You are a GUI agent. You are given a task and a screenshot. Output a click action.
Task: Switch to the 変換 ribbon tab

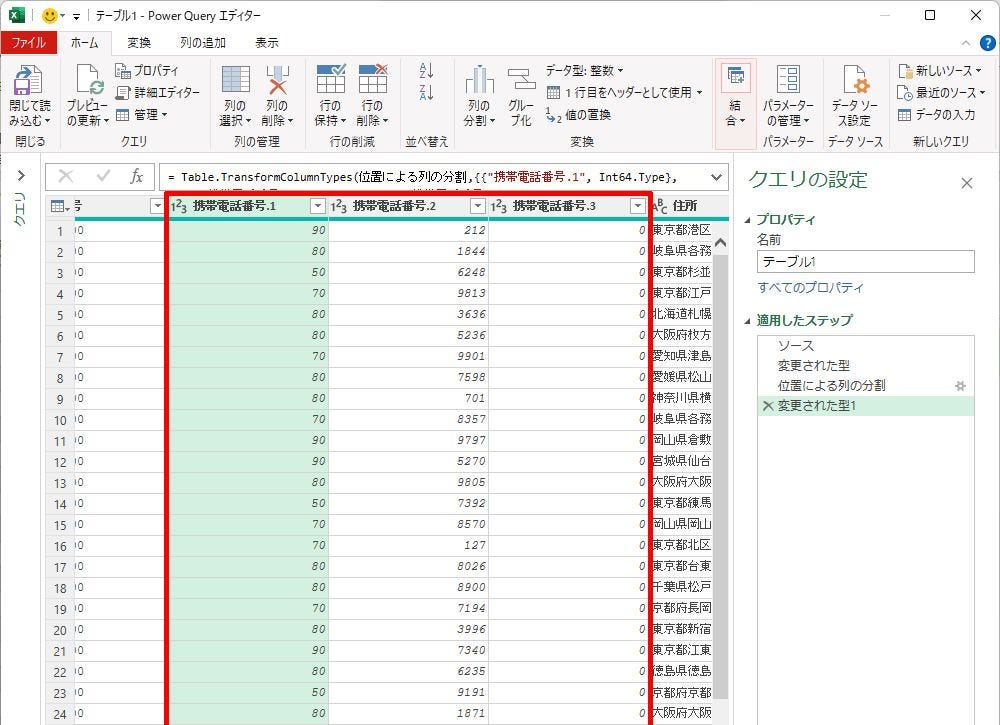pyautogui.click(x=139, y=43)
